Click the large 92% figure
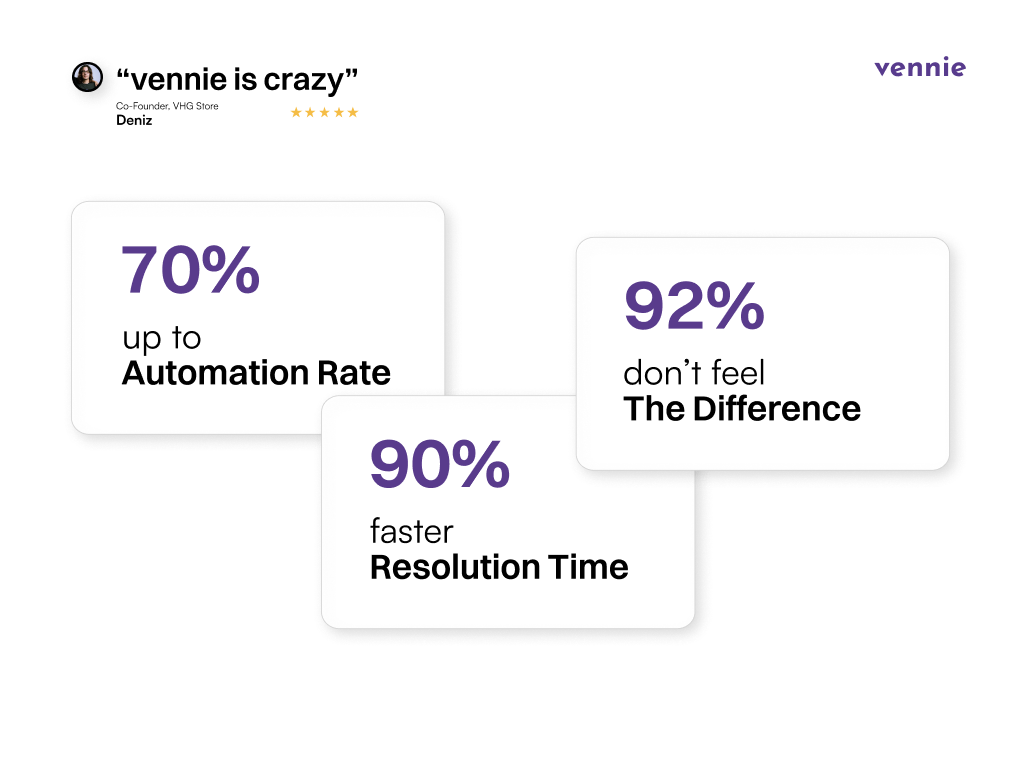 694,306
